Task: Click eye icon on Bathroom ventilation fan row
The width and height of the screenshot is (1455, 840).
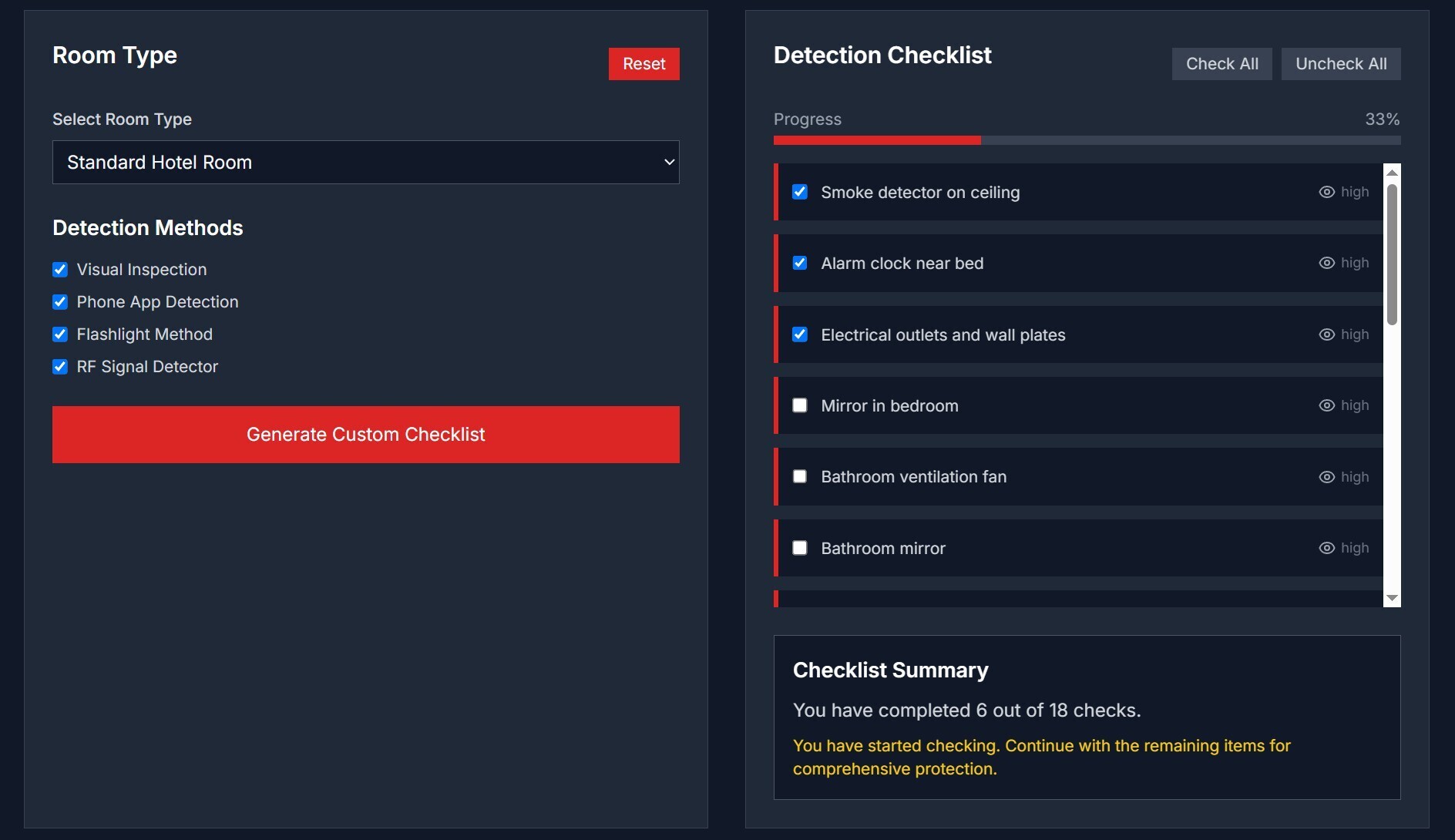Action: 1326,477
